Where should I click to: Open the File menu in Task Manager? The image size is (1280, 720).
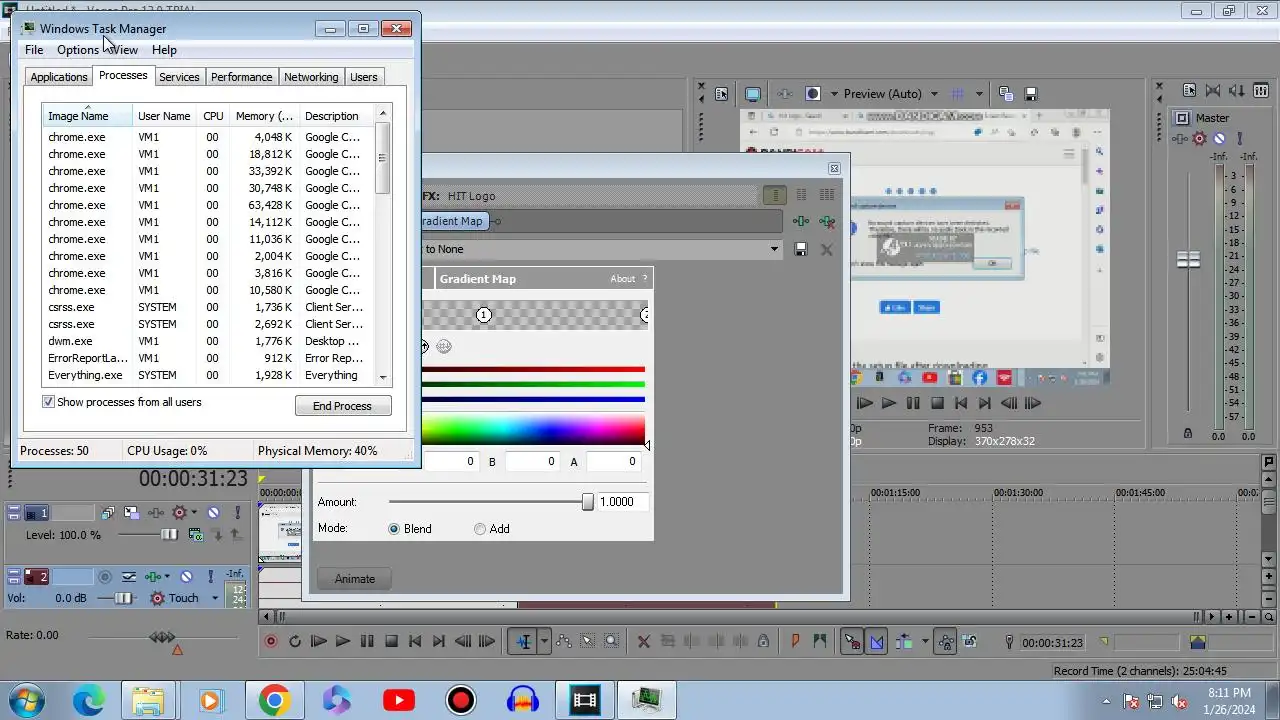pos(34,50)
